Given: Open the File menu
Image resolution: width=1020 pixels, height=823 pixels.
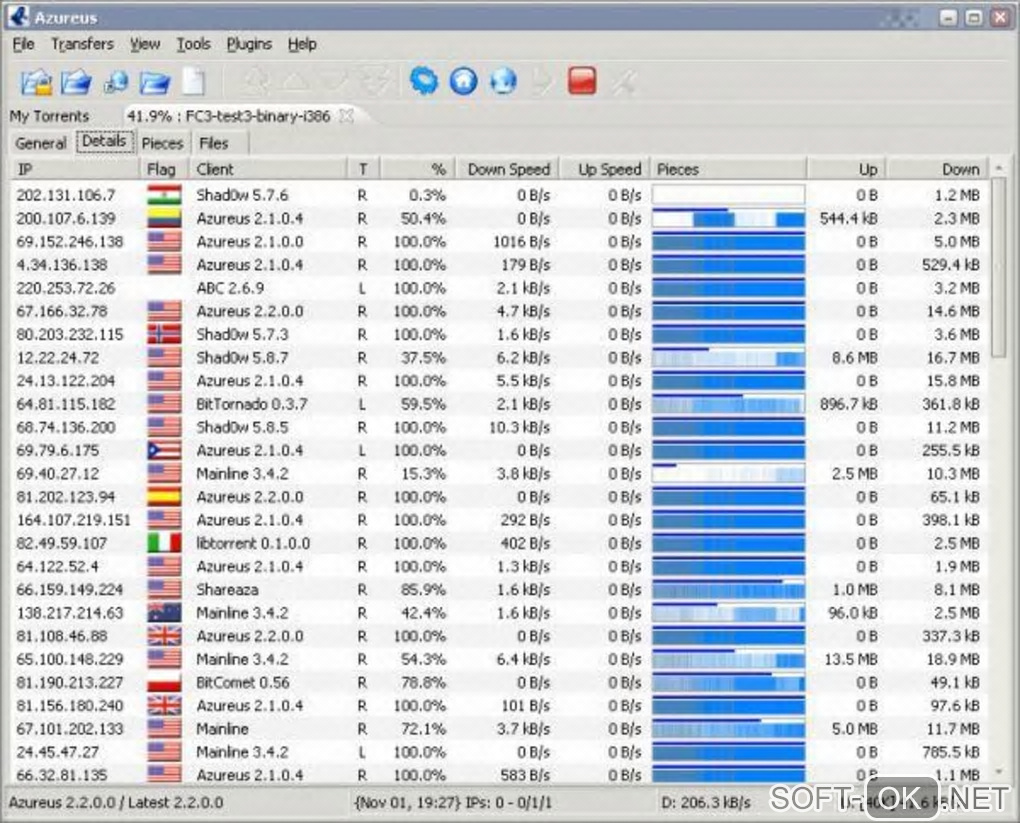Looking at the screenshot, I should 23,44.
